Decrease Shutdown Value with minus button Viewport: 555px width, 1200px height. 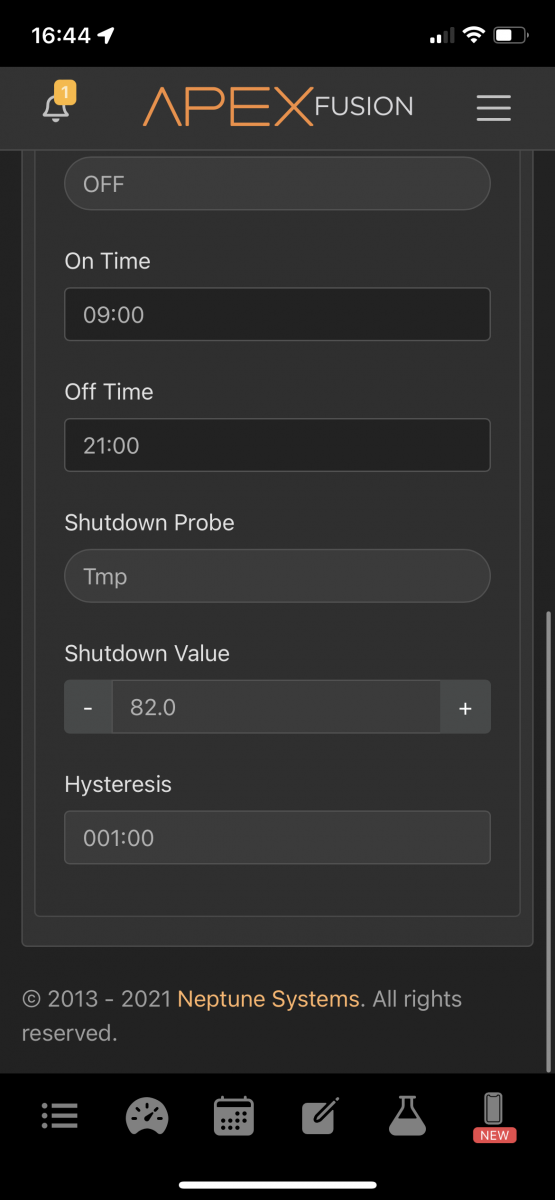[x=88, y=707]
